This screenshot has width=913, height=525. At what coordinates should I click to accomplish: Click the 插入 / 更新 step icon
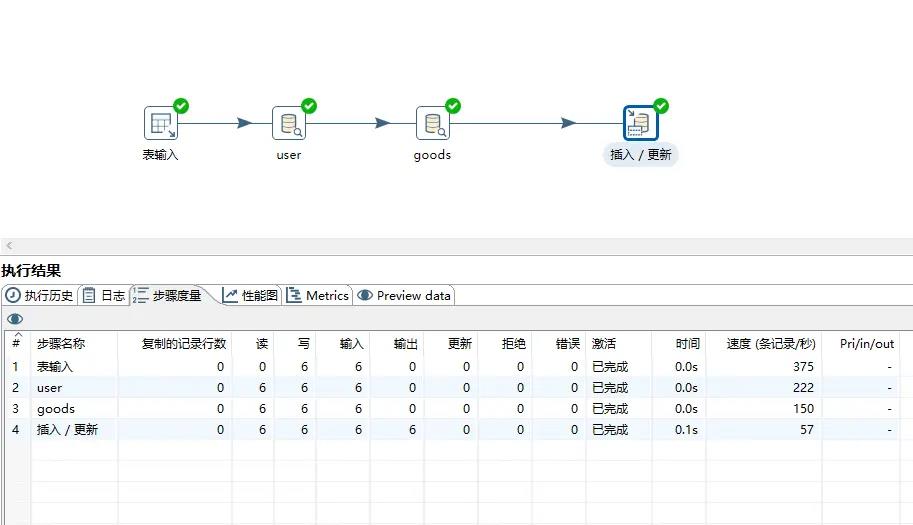(x=640, y=124)
